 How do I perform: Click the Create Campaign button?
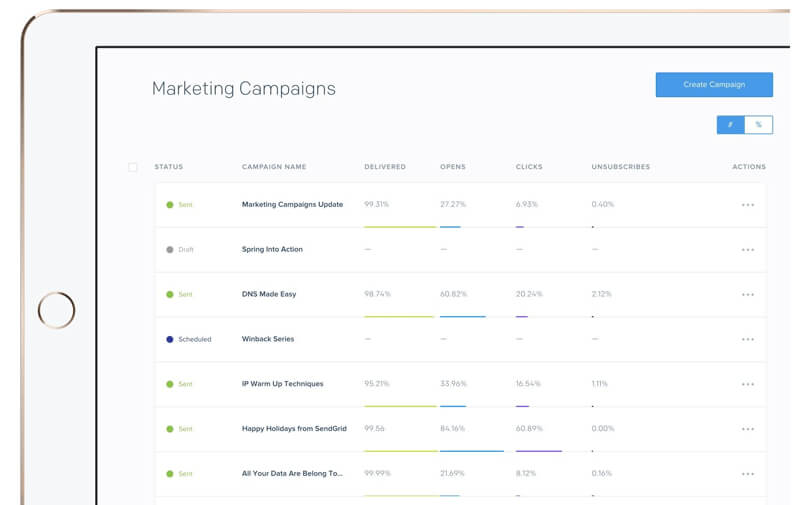coord(714,85)
